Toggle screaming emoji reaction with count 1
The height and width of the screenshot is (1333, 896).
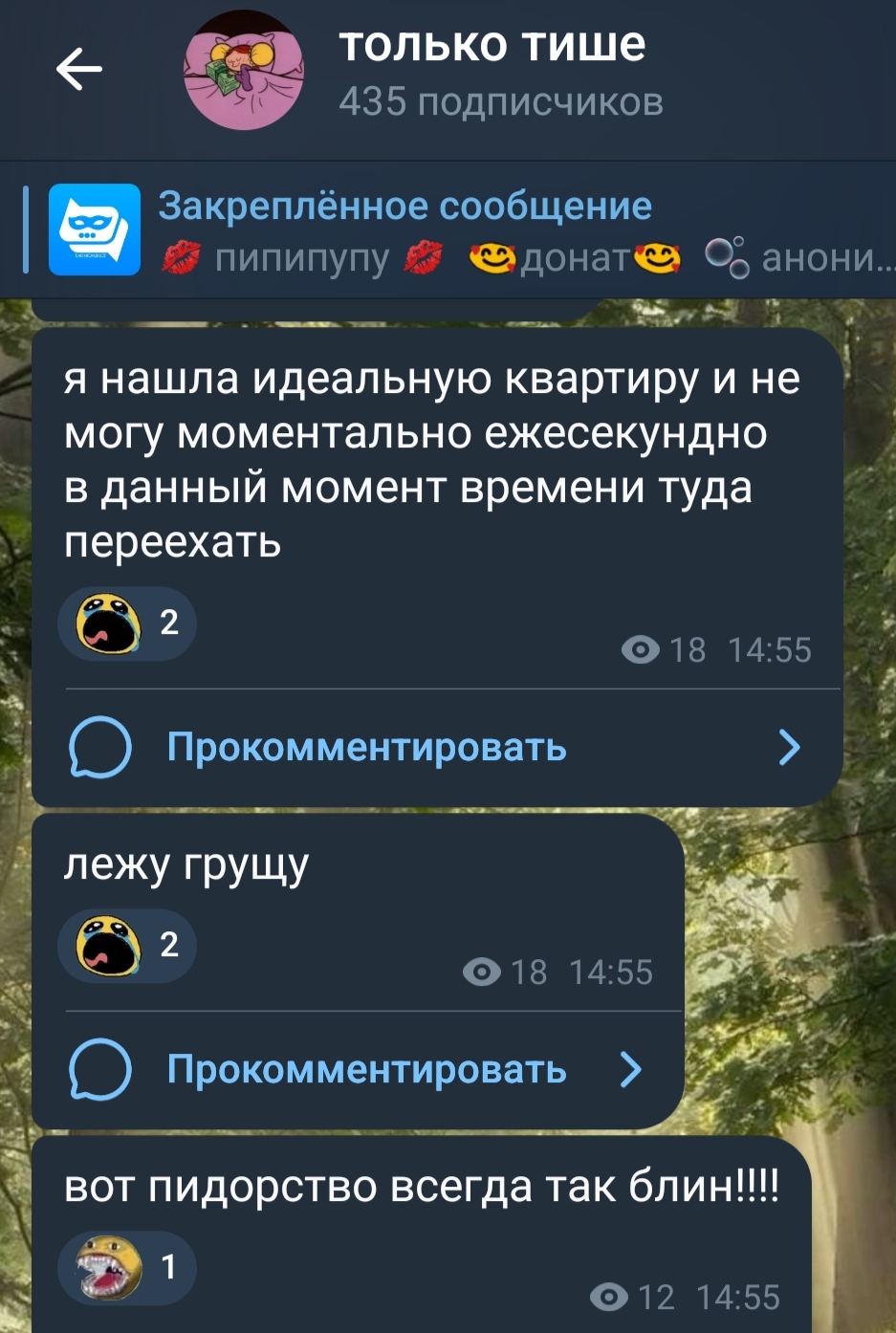coord(127,1268)
